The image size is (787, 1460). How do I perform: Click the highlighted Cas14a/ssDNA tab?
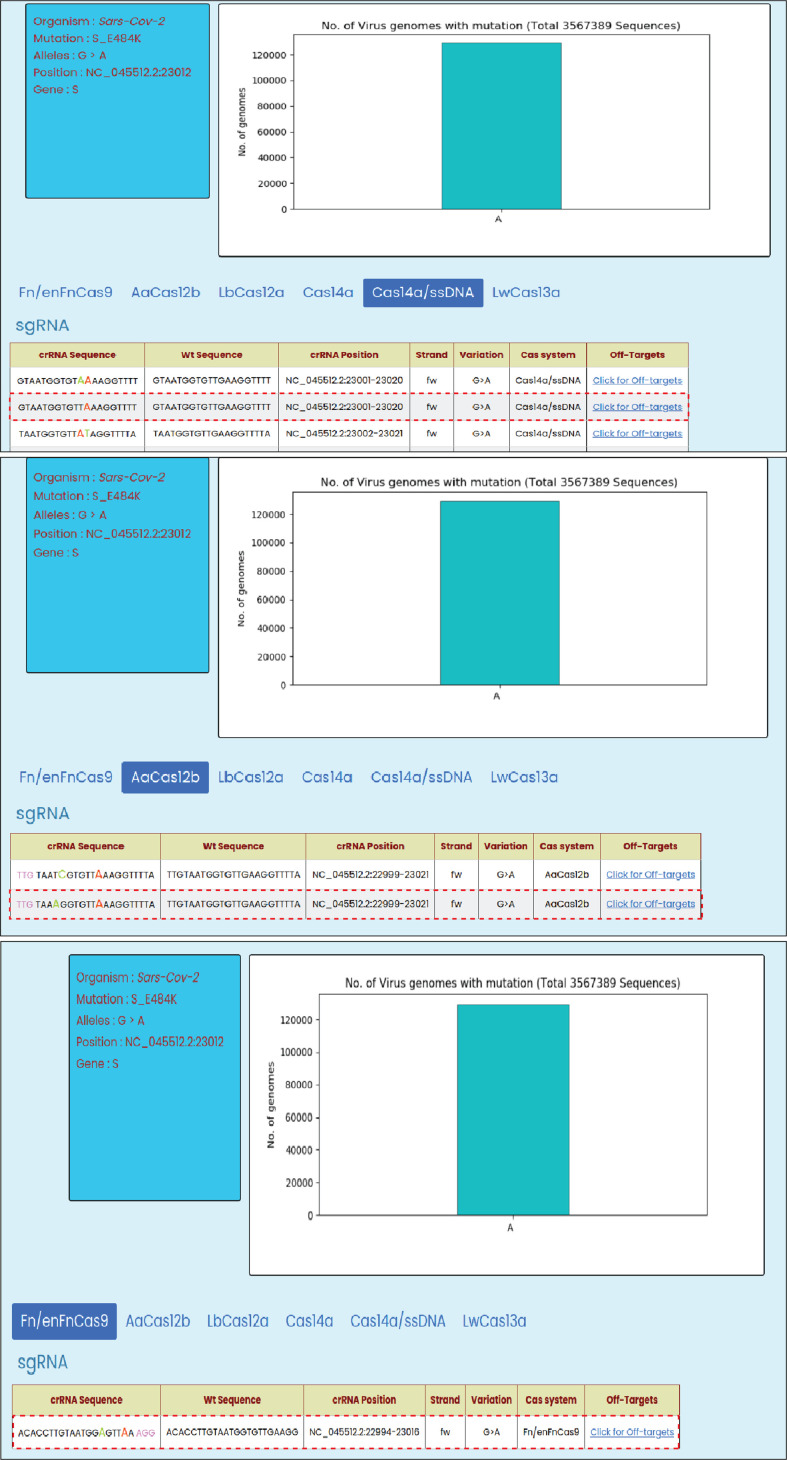pos(424,293)
